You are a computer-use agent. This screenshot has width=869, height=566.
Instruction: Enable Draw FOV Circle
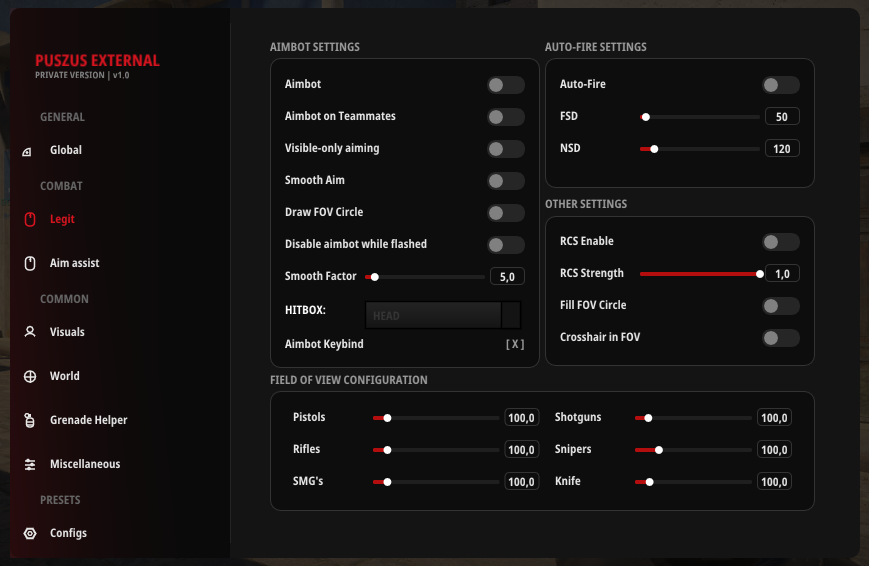point(505,213)
